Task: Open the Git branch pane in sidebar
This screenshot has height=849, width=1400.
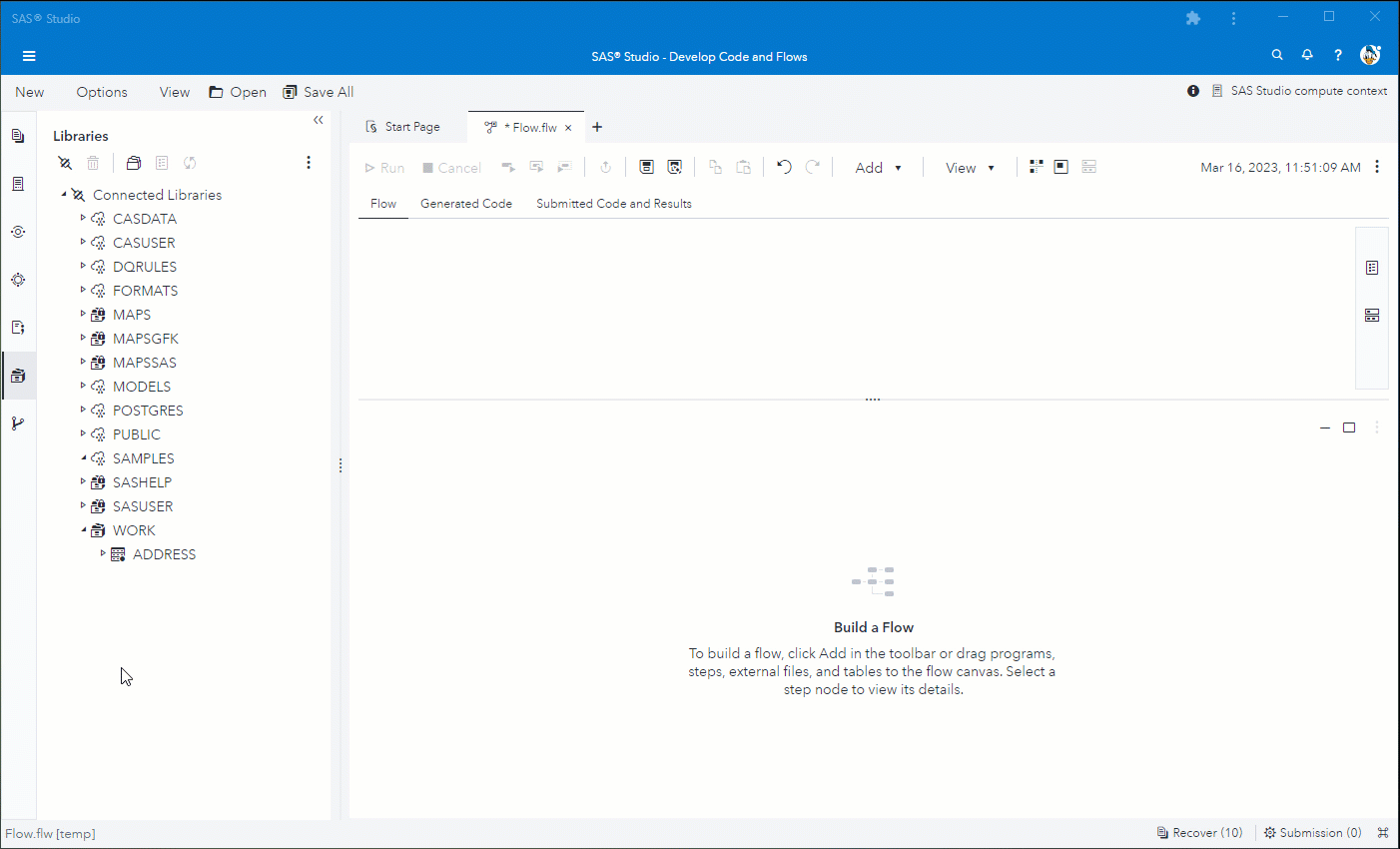Action: coord(18,424)
